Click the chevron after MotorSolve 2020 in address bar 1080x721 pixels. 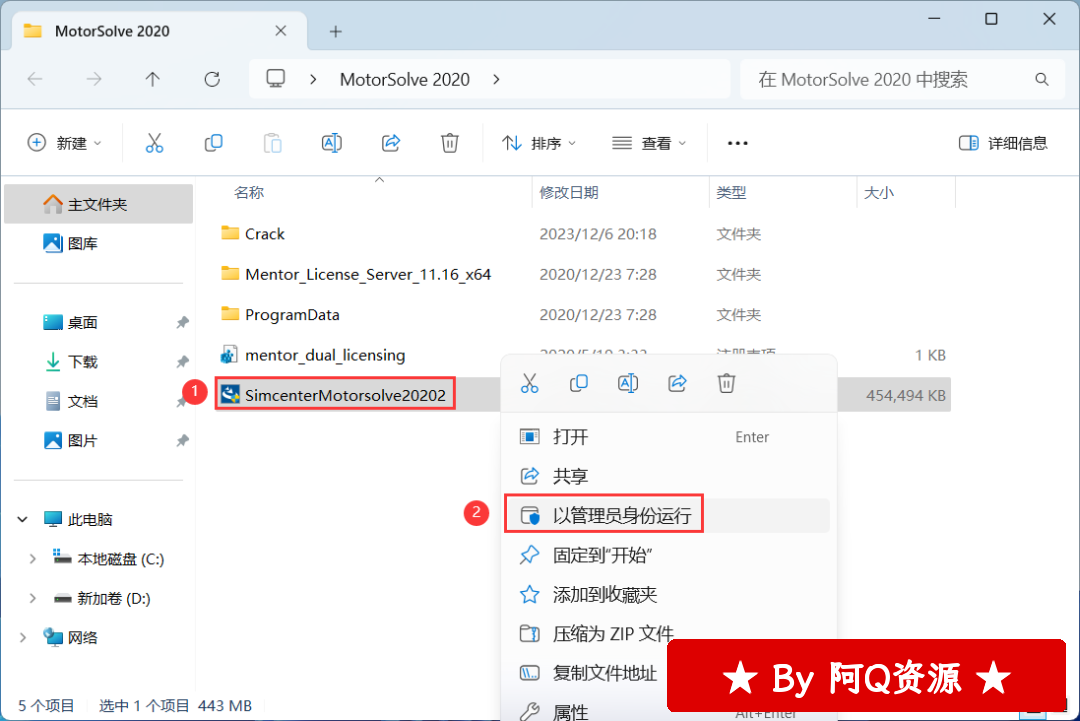[x=496, y=79]
